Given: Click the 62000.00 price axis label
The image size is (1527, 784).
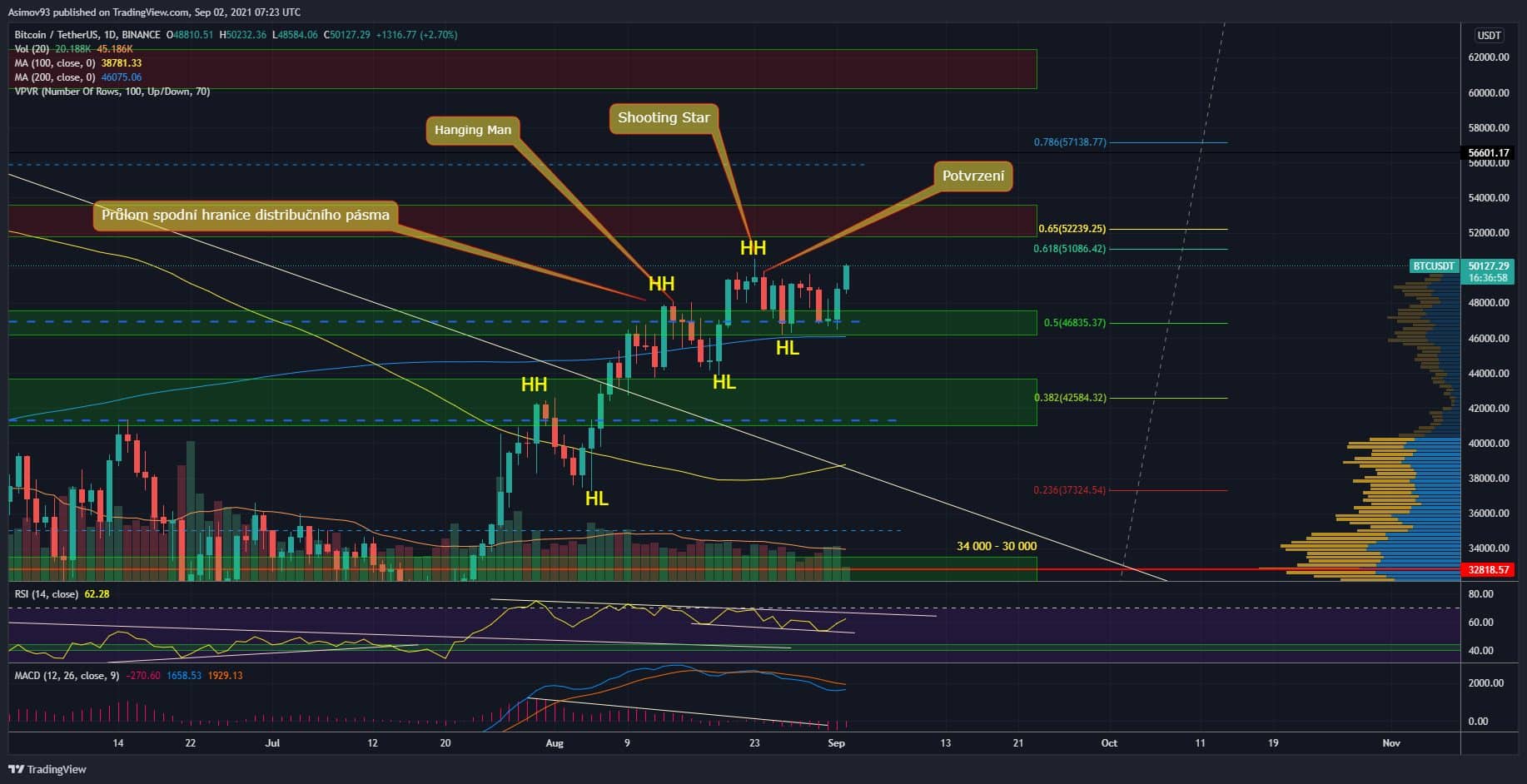Looking at the screenshot, I should (x=1489, y=57).
